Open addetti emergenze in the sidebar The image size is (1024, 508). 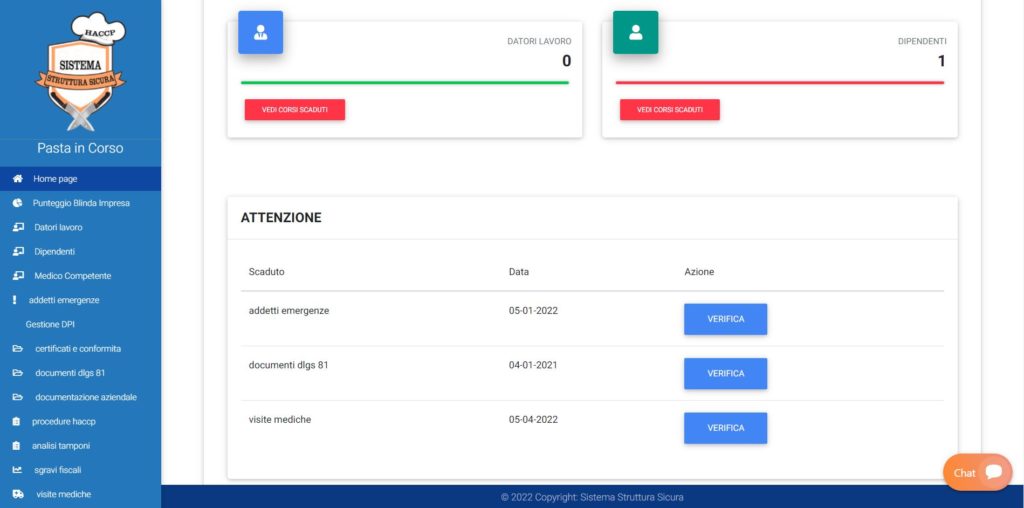click(80, 300)
